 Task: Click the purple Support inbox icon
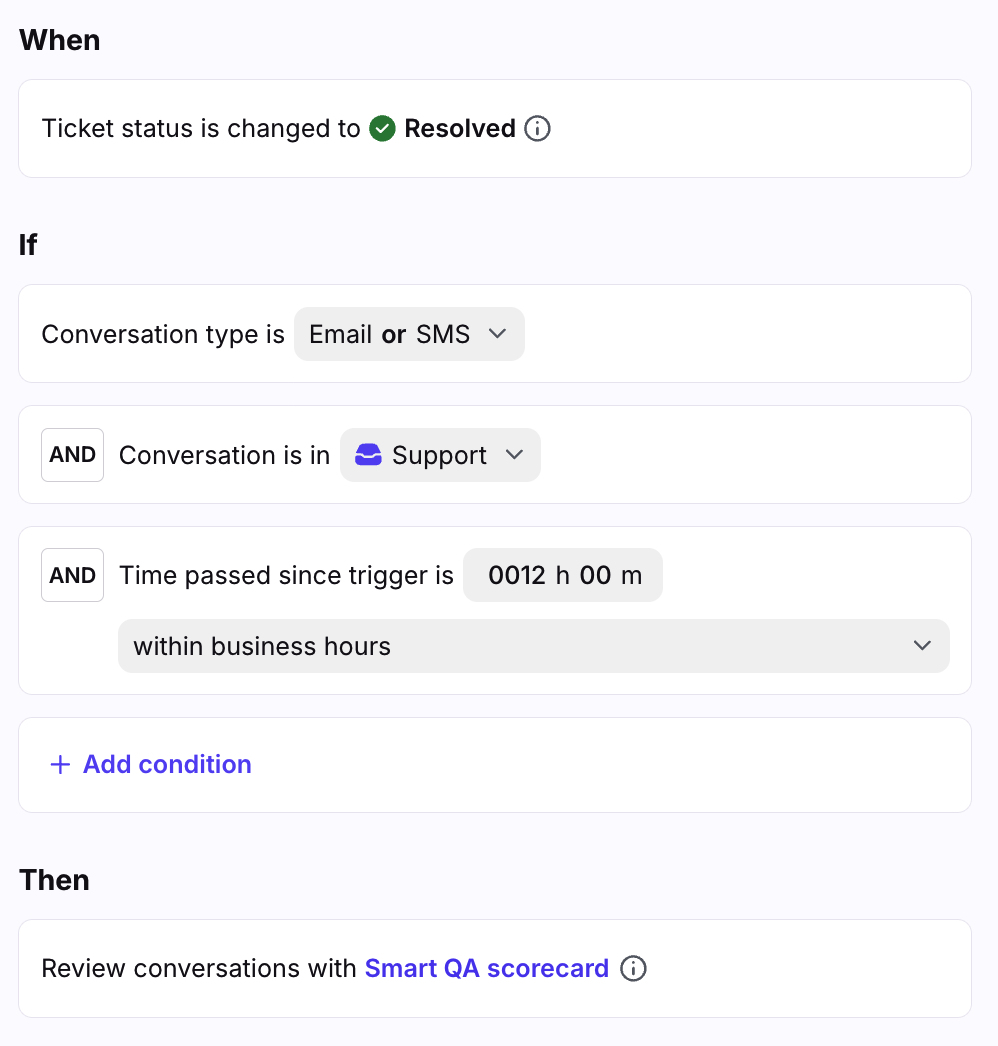(368, 455)
